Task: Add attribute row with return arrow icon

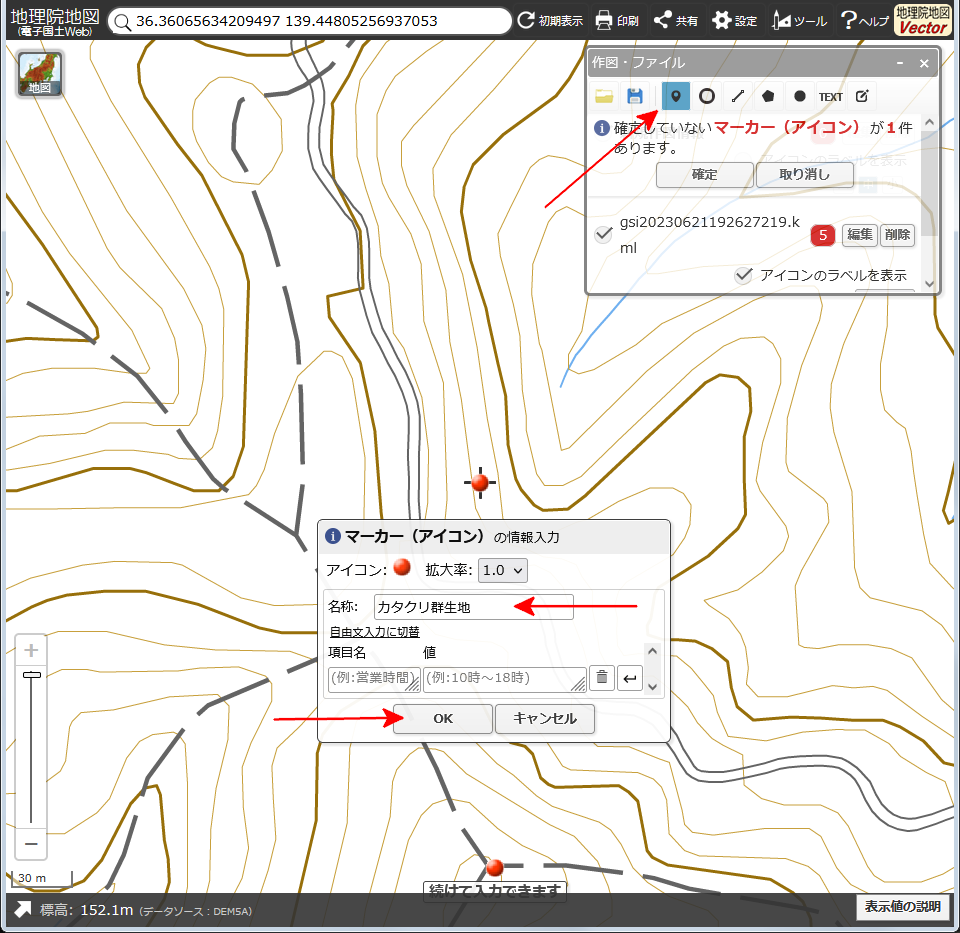Action: point(629,678)
